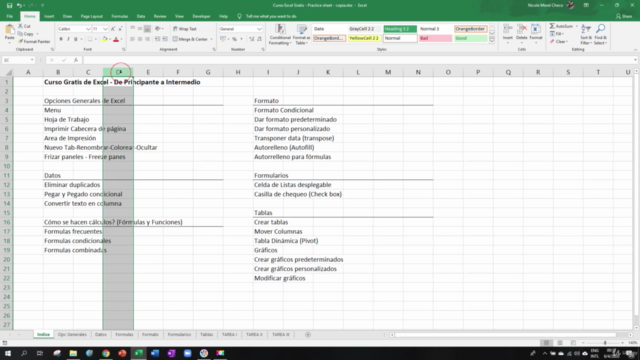Toggle Underline formatting
This screenshot has width=640, height=360.
coord(76,39)
